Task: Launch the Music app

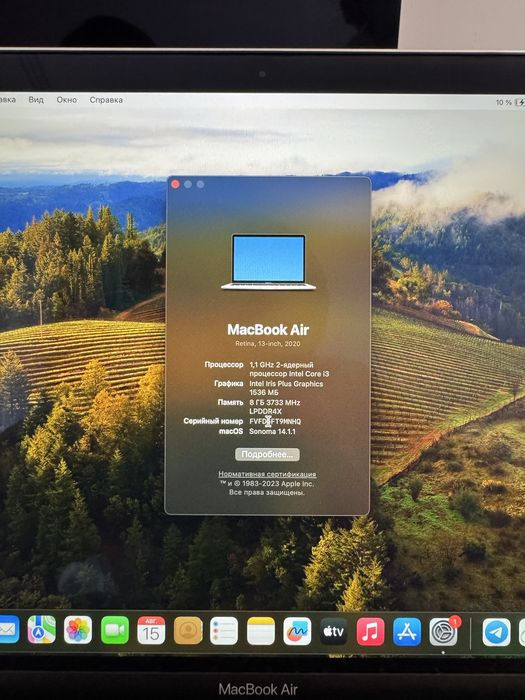Action: click(370, 632)
